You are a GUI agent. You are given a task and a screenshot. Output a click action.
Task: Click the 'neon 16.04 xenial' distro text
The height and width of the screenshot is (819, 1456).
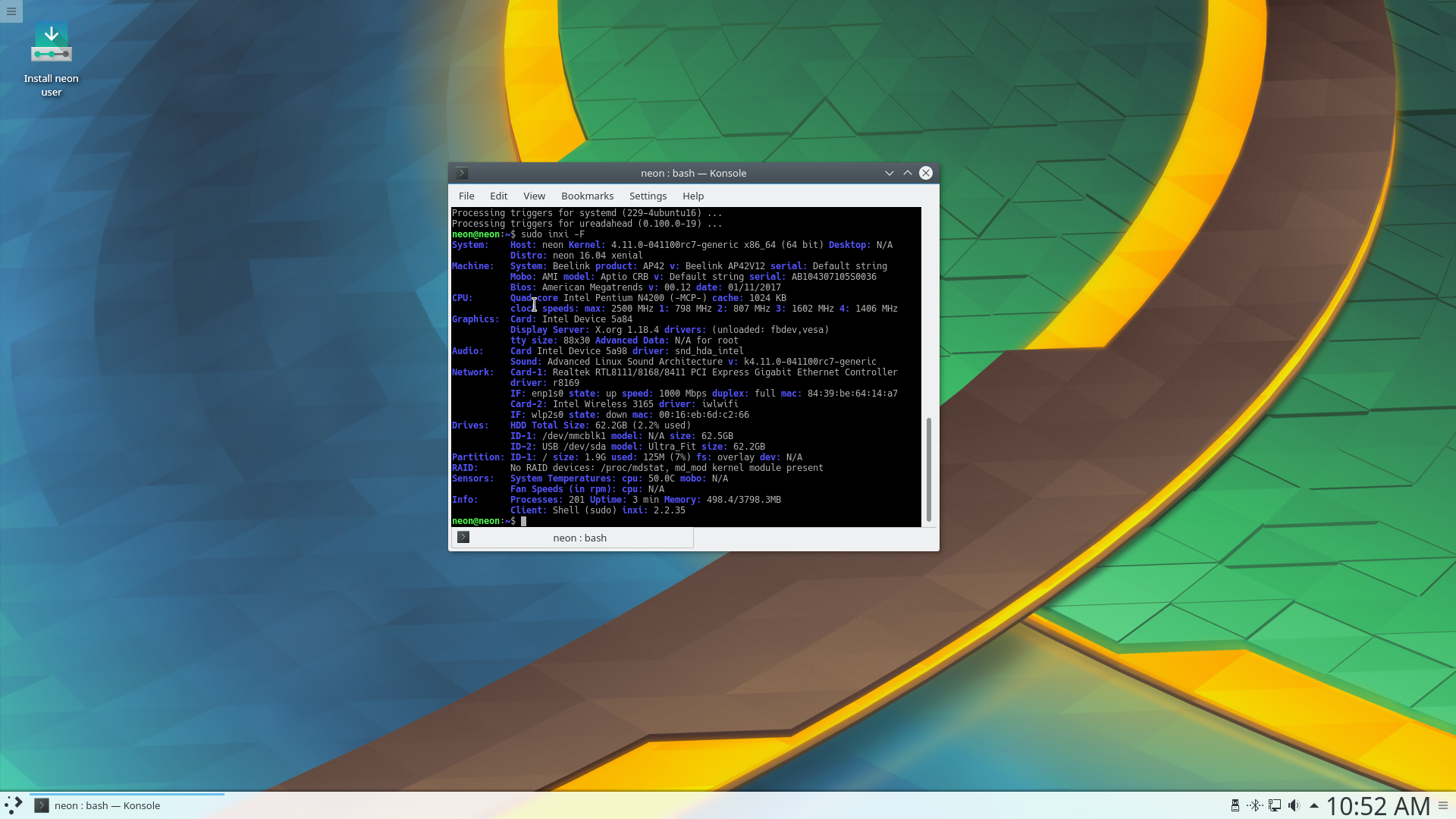(x=598, y=256)
